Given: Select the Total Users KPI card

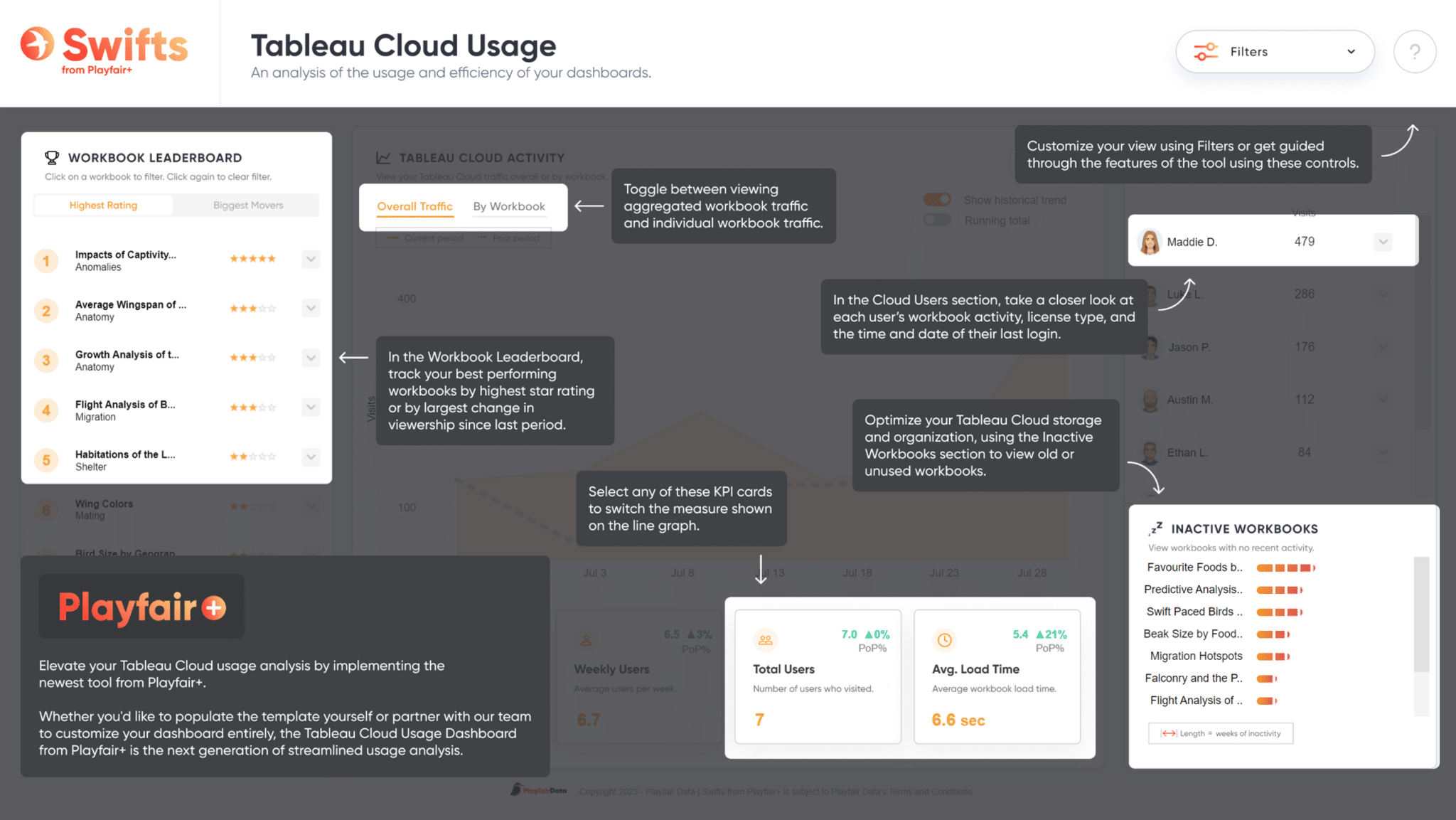Looking at the screenshot, I should (818, 677).
